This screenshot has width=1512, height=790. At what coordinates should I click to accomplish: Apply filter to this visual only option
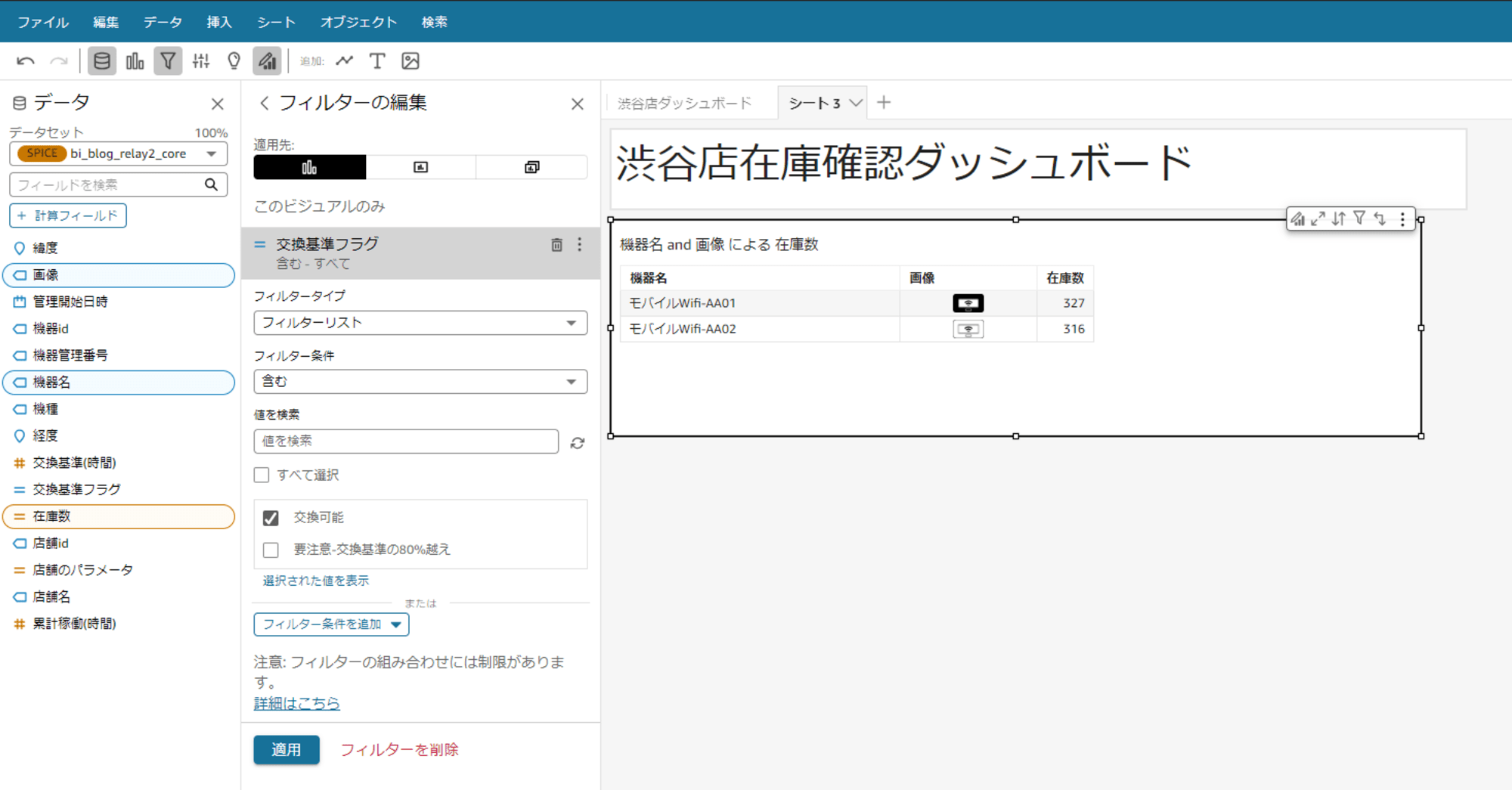pos(310,167)
